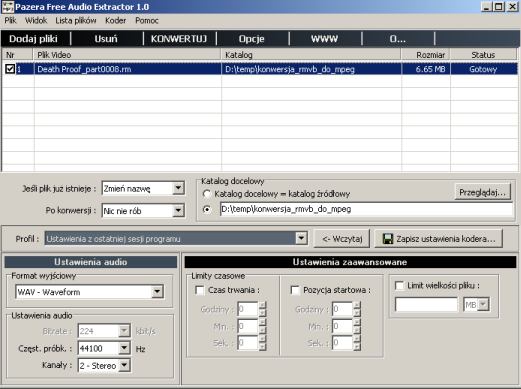Open the Widok menu
The width and height of the screenshot is (521, 389).
36,21
